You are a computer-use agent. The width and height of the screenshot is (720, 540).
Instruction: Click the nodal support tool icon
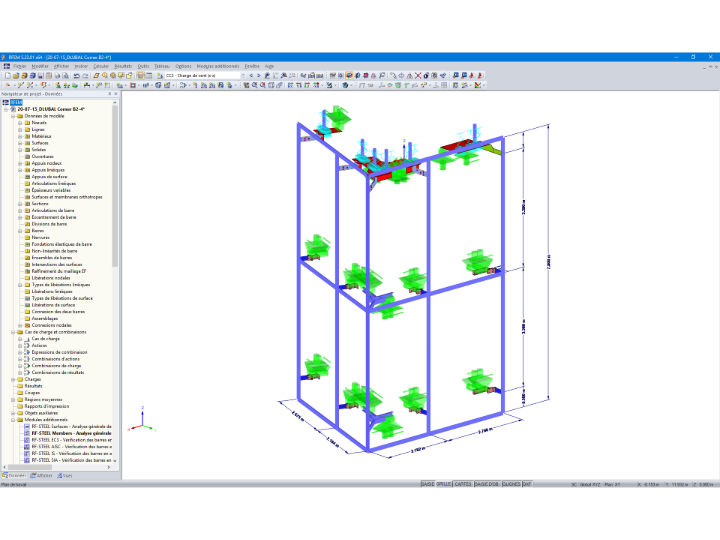(x=58, y=85)
